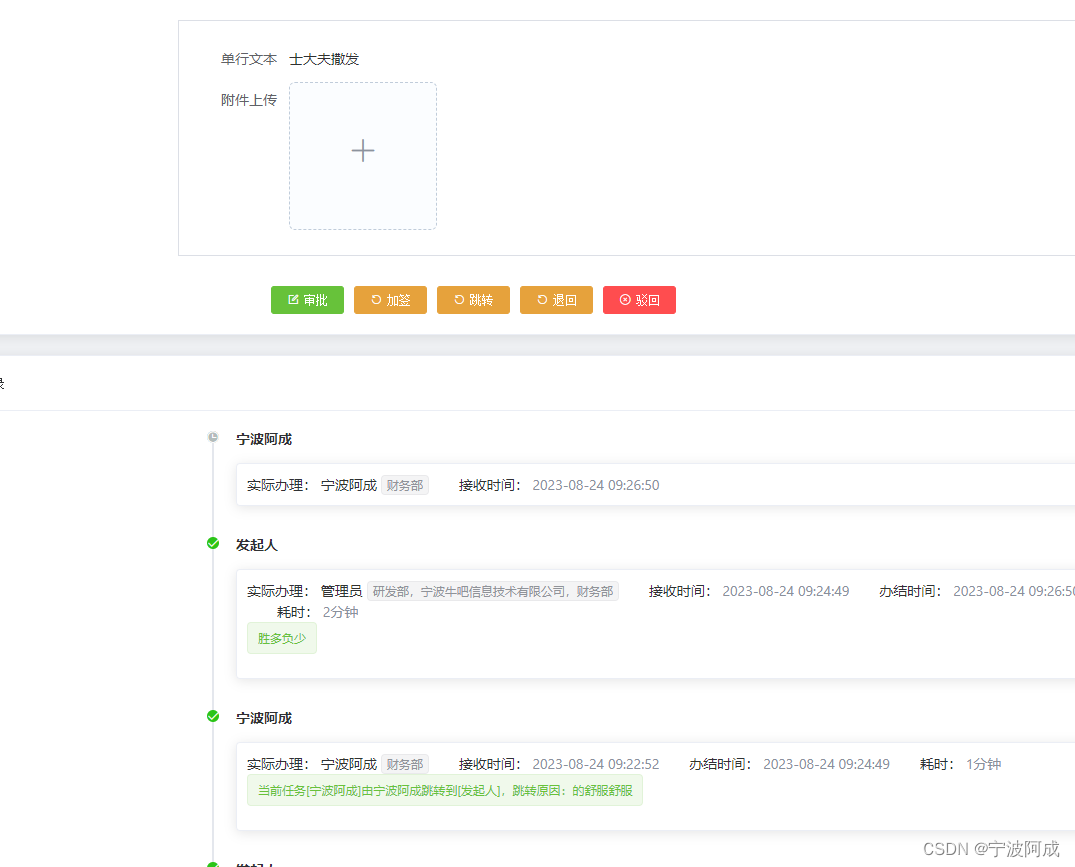1075x867 pixels.
Task: Click the CSDN @宁波阿成 watermark text
Action: [x=990, y=846]
